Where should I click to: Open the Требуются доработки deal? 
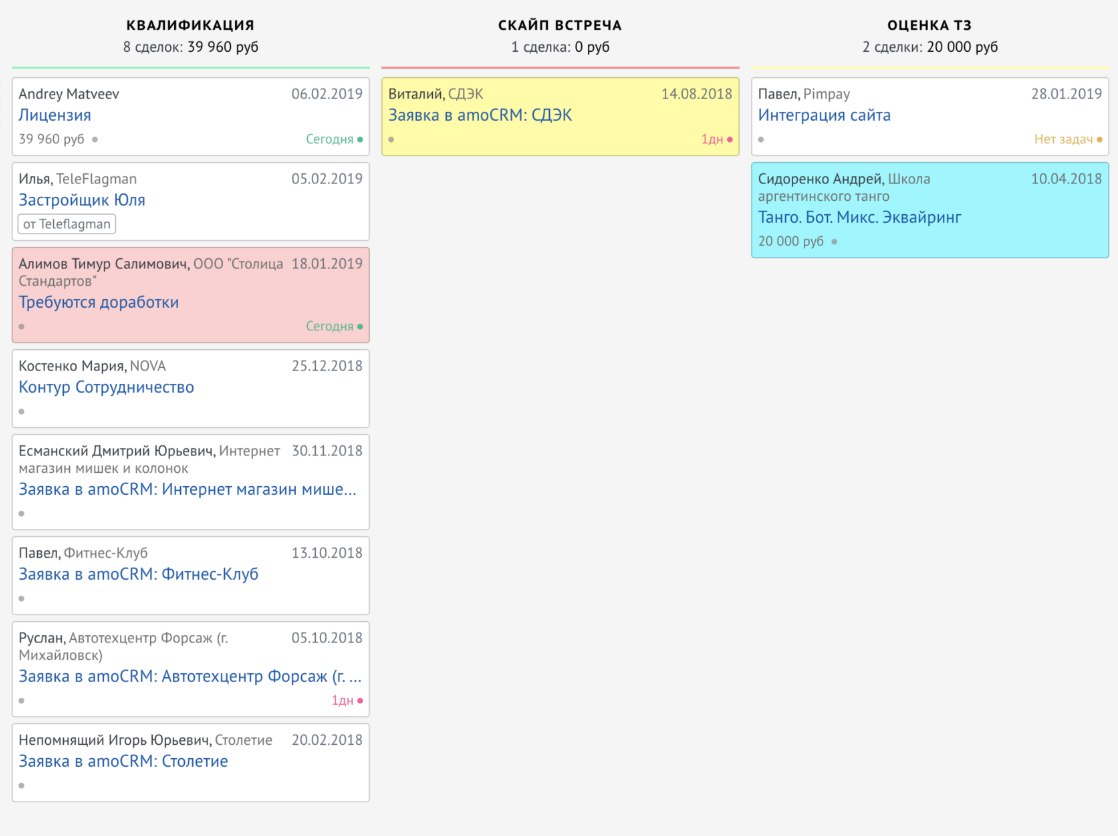[98, 302]
